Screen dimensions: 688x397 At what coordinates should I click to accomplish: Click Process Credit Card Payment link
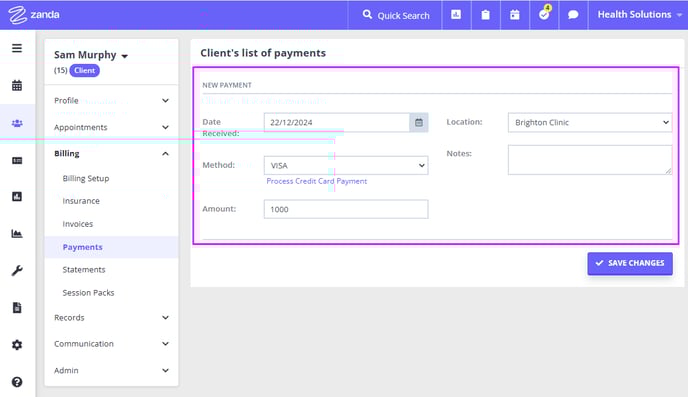click(316, 181)
